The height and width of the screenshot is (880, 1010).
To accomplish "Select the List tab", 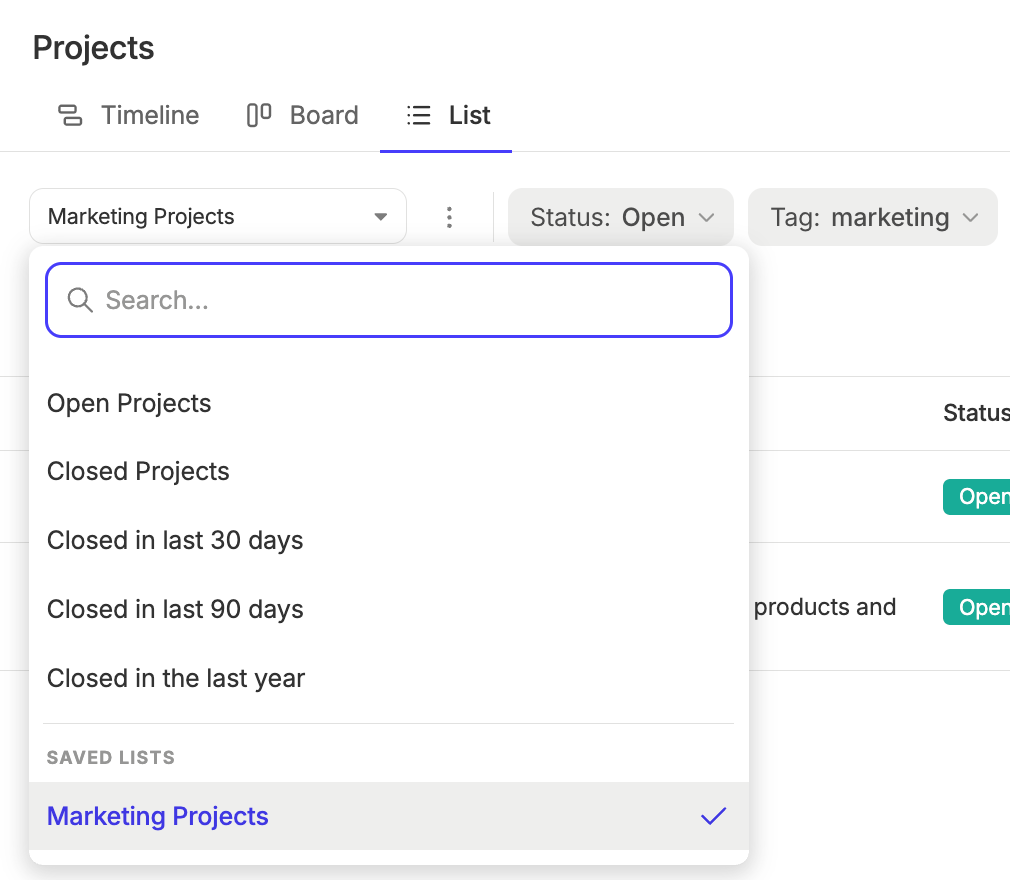I will pyautogui.click(x=448, y=115).
